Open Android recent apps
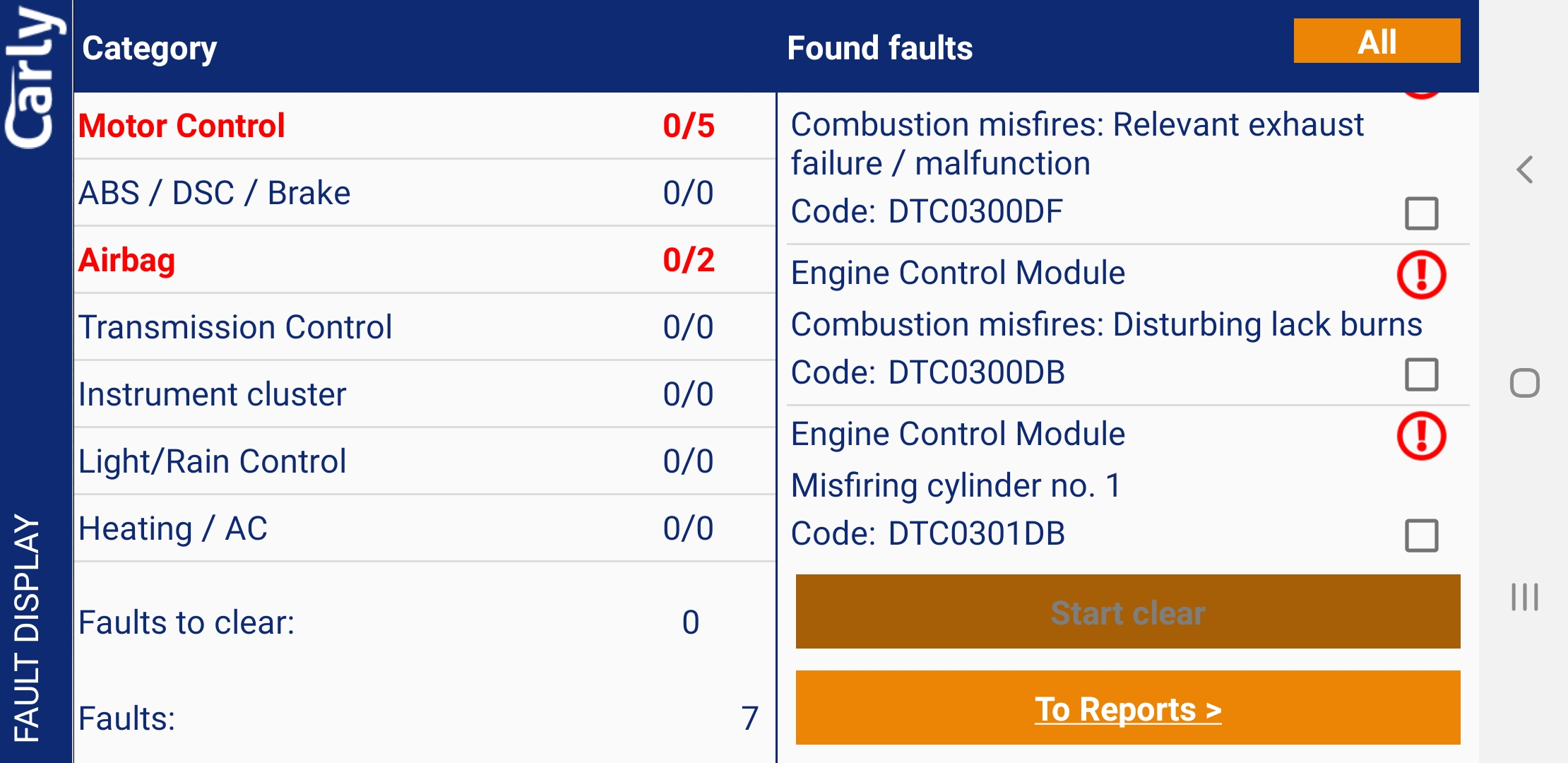1568x763 pixels. (x=1524, y=597)
